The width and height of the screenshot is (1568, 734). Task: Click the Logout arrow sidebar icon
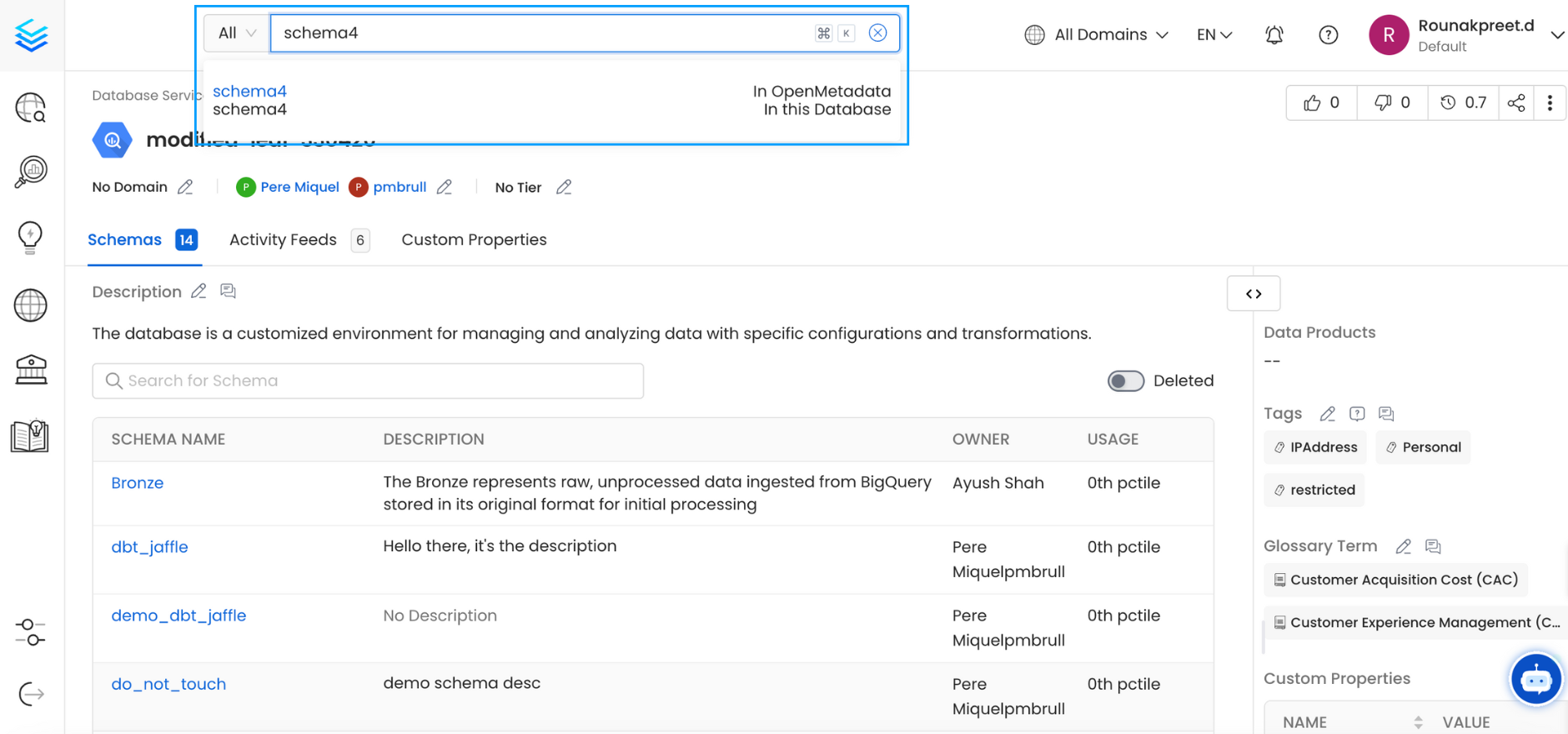pos(31,694)
